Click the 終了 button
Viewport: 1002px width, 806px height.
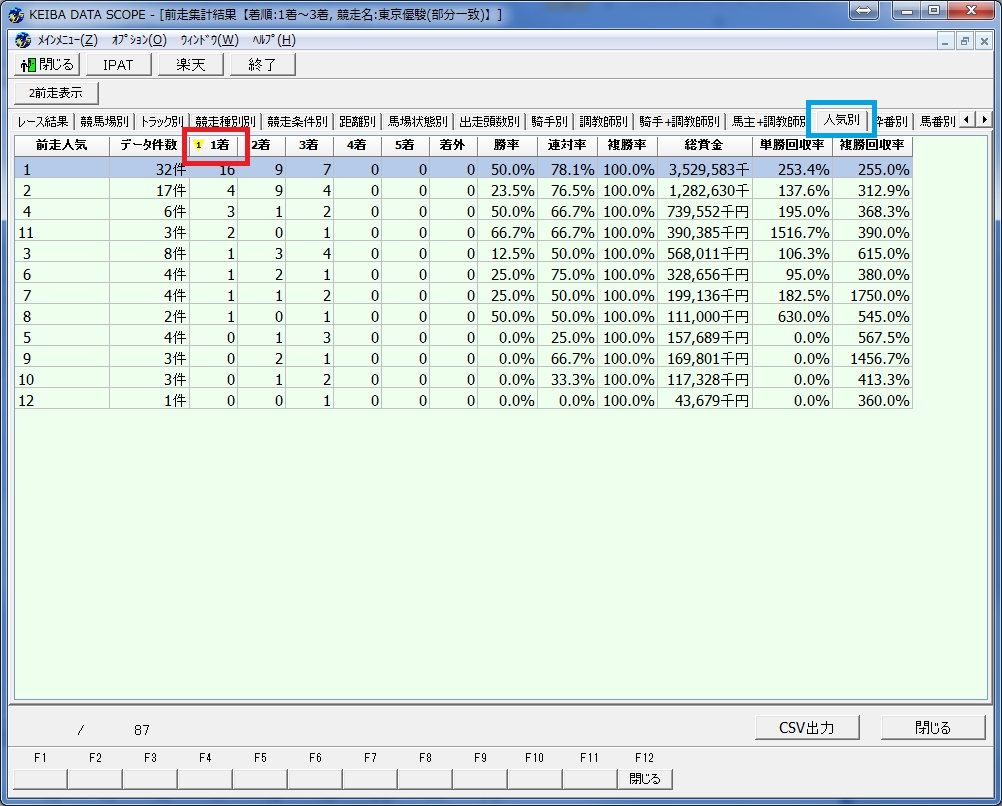point(262,65)
